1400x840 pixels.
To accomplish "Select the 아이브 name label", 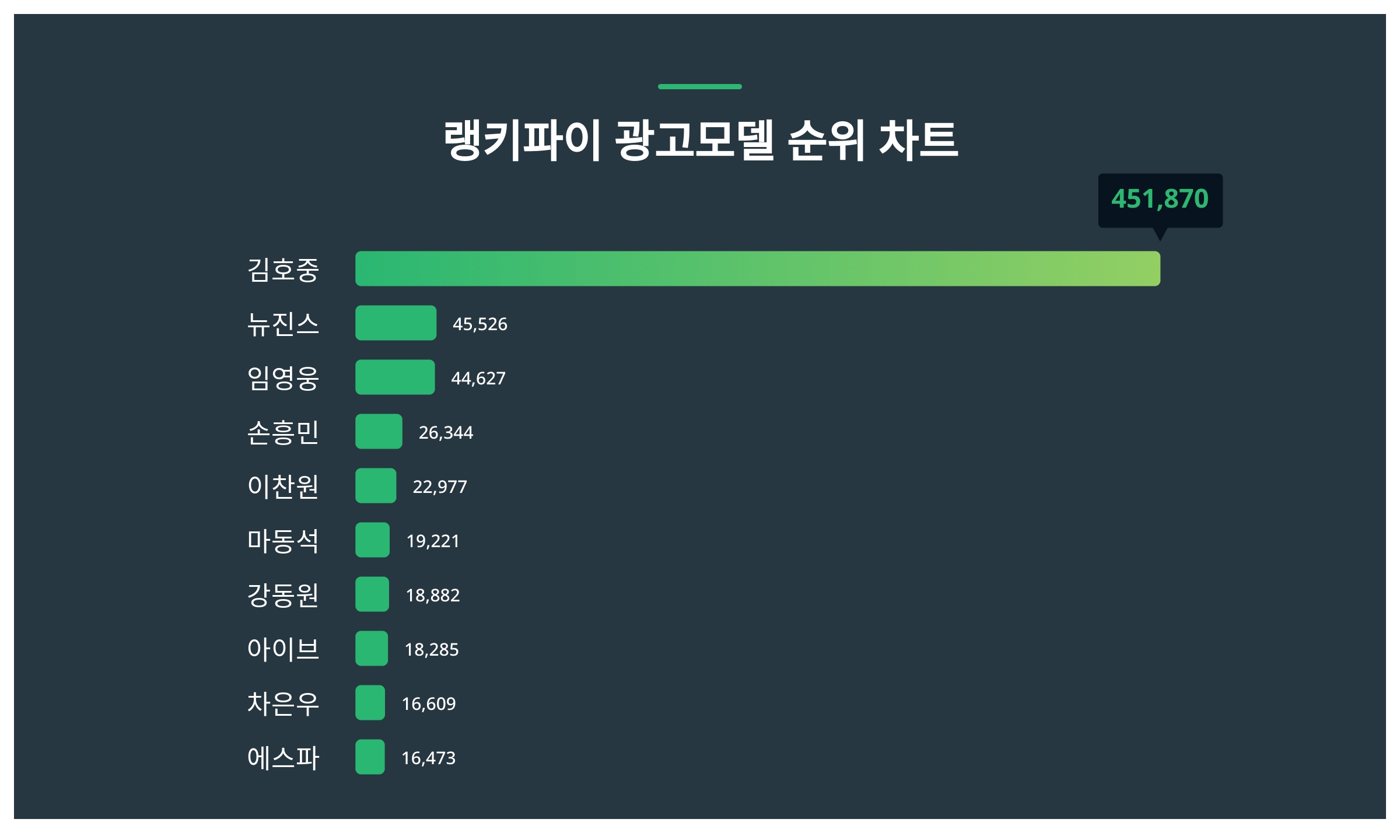I will coord(283,649).
